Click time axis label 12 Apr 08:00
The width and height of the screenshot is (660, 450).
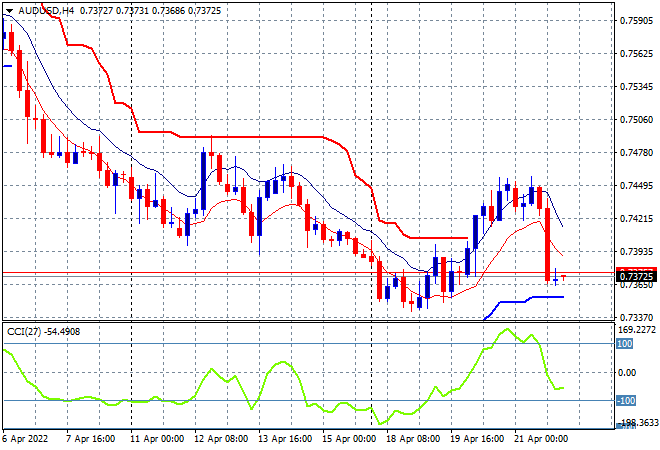221,439
